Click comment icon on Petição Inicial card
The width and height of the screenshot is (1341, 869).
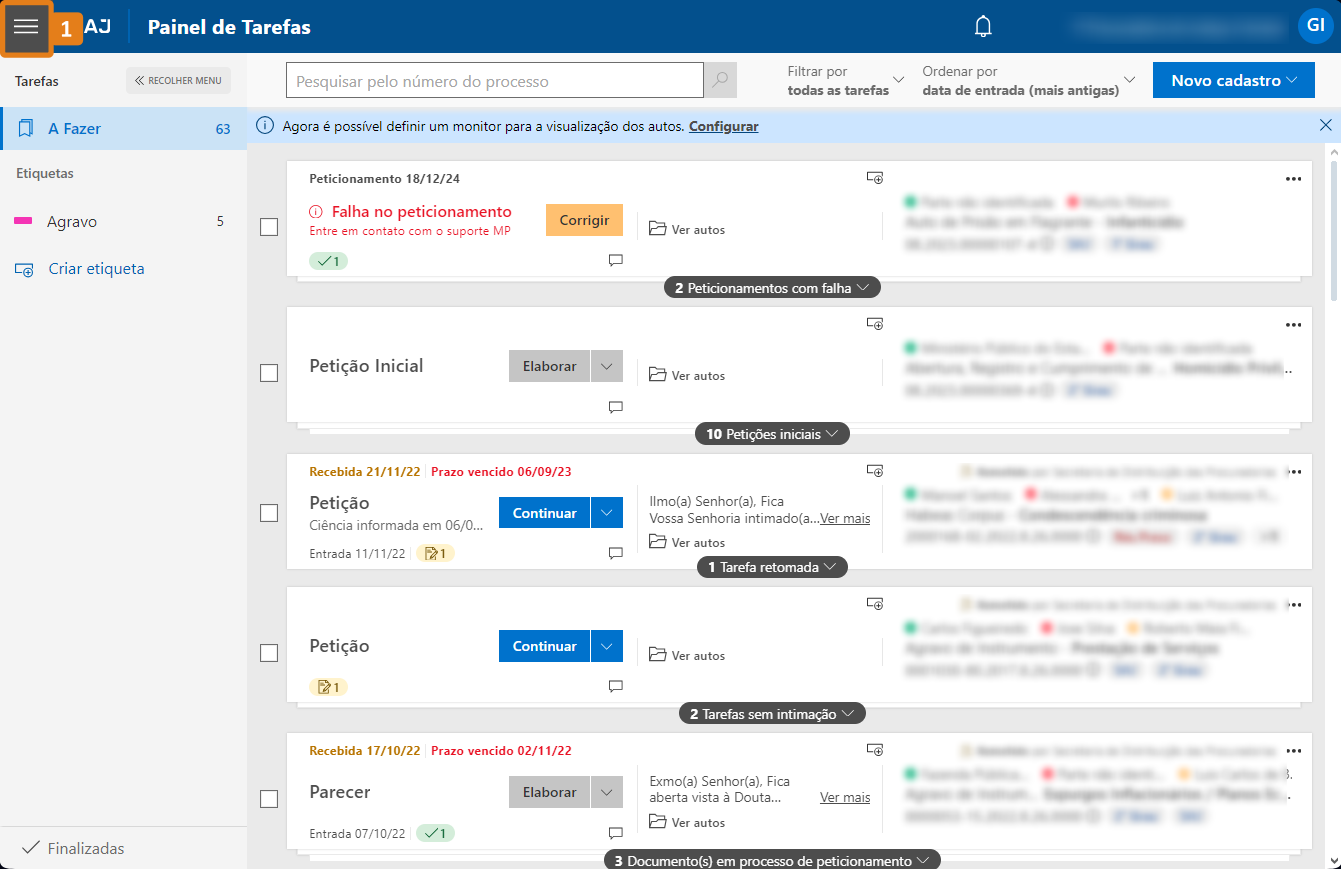click(616, 407)
